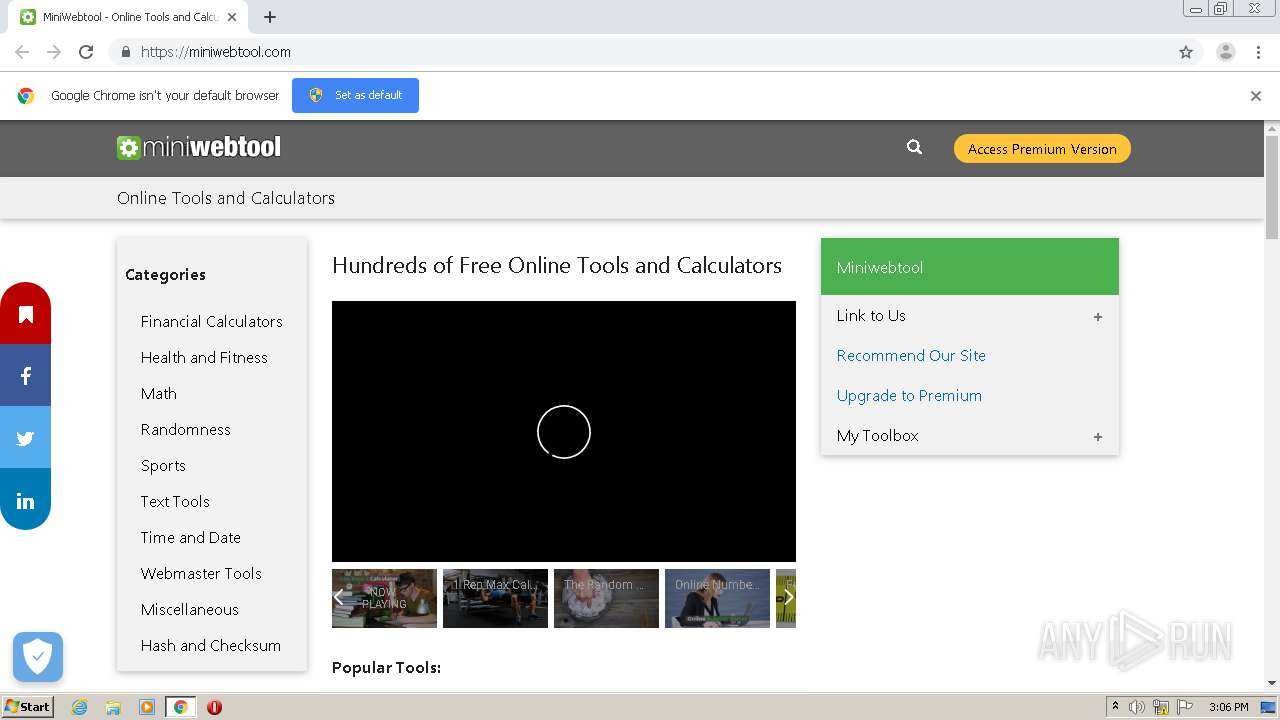
Task: Open the Miscellaneous category
Action: [x=190, y=610]
